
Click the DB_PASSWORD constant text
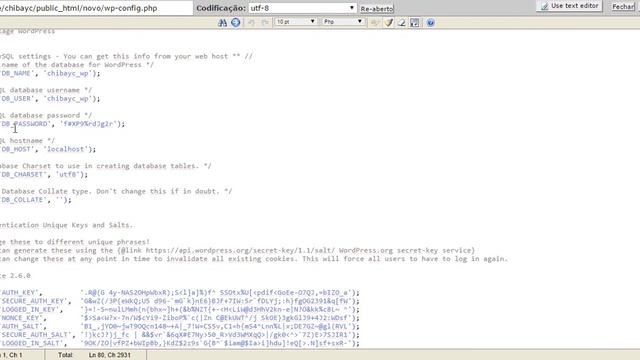[24, 124]
